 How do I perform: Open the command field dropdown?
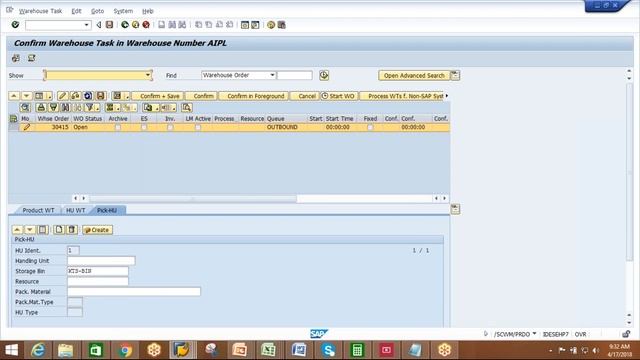click(87, 25)
